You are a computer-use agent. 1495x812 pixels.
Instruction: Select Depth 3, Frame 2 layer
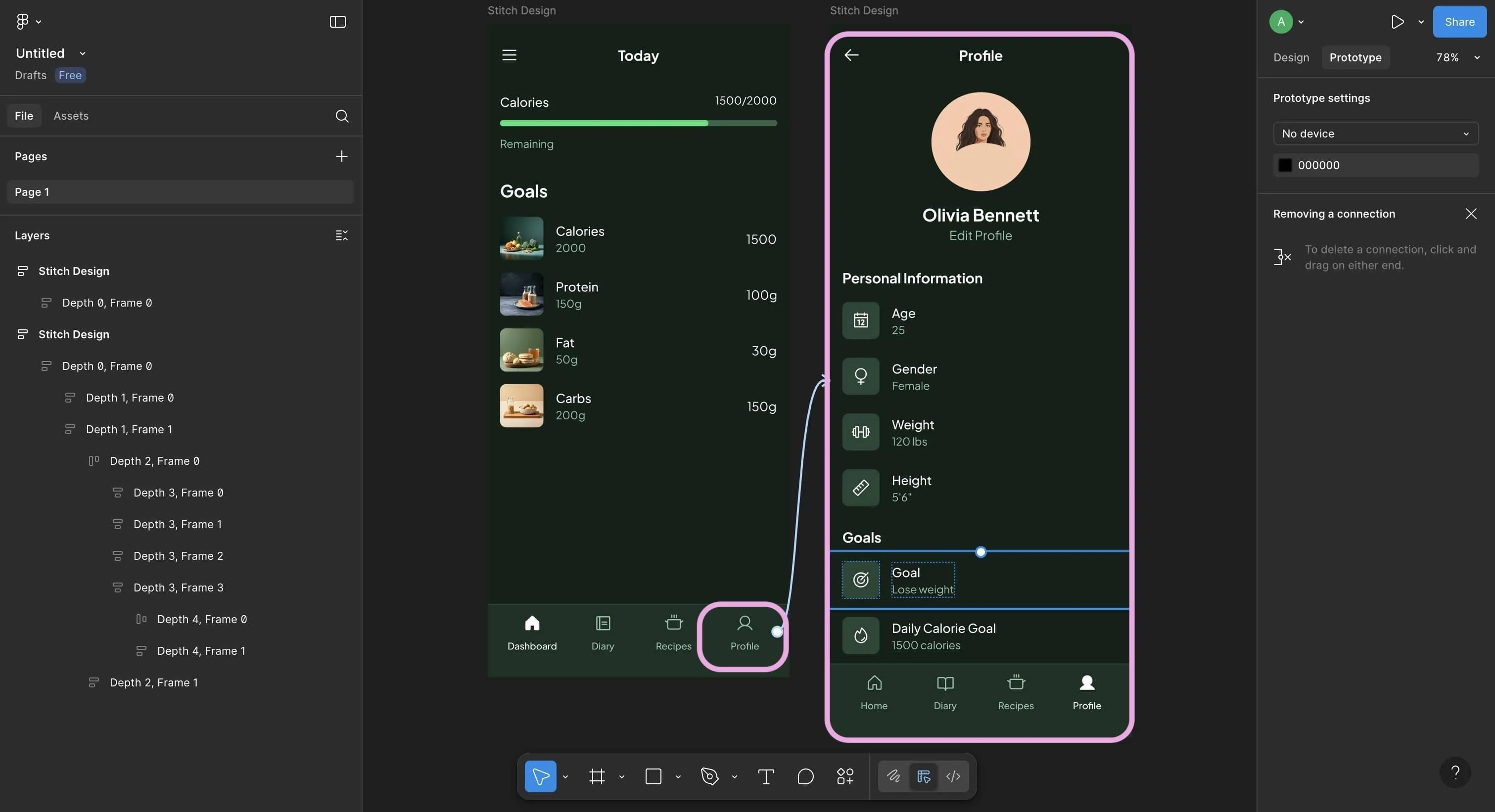point(178,556)
